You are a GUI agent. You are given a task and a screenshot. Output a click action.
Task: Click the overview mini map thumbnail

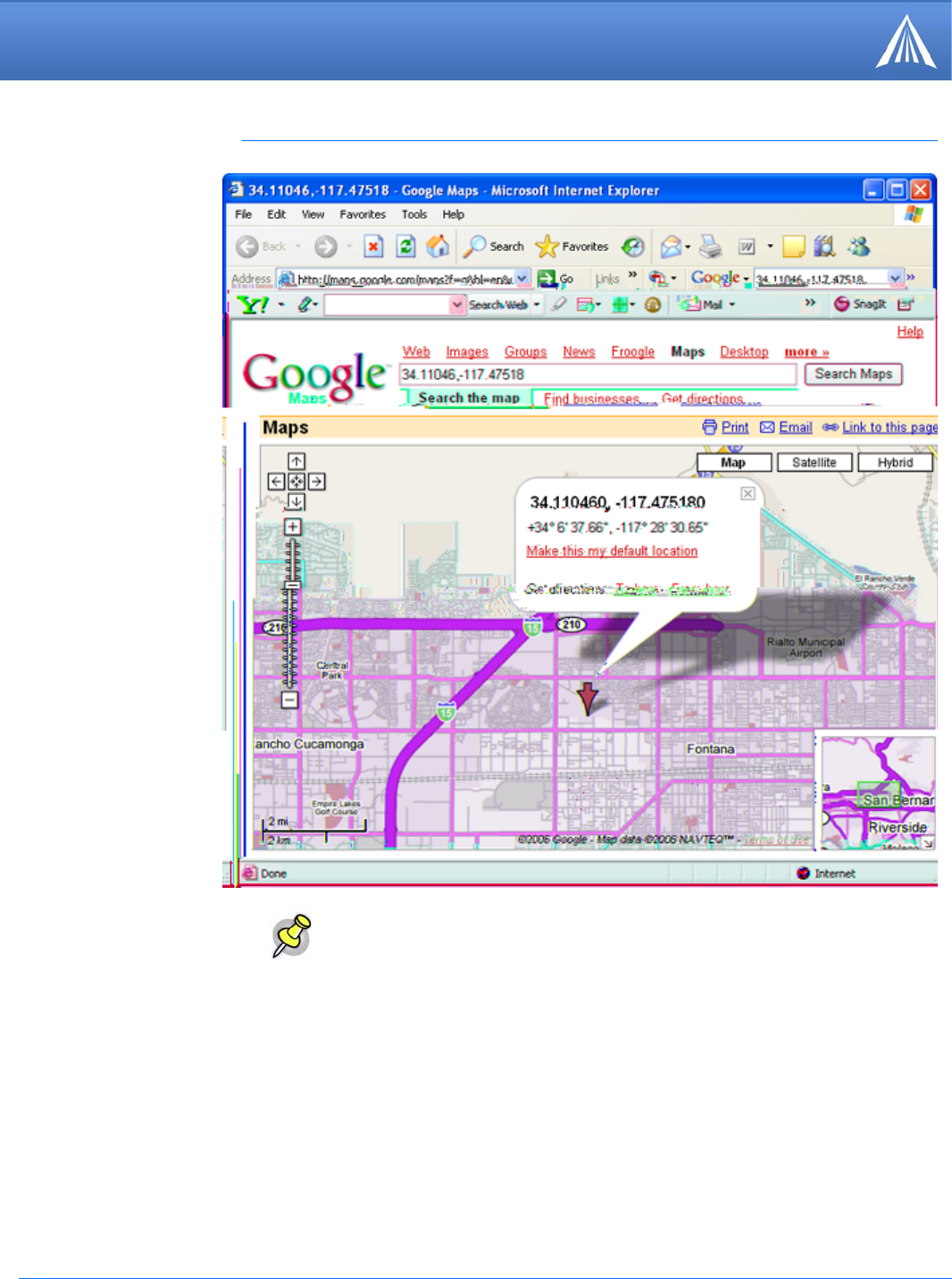click(877, 792)
